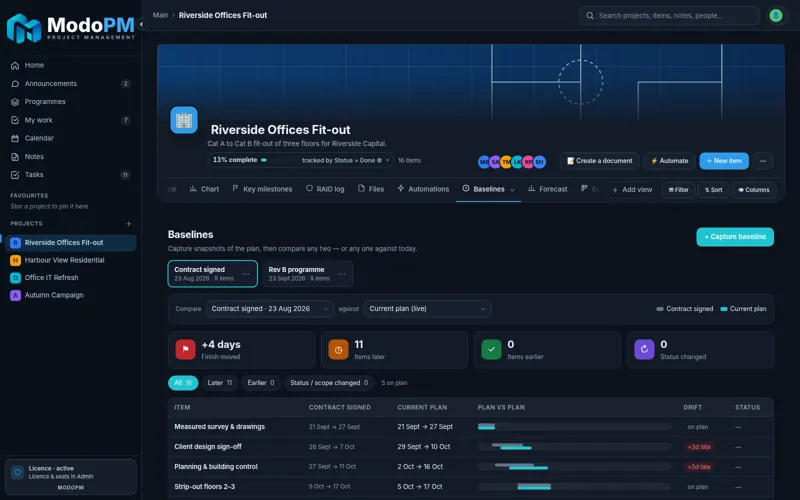Open the Sort control
Image resolution: width=800 pixels, height=500 pixels.
pos(713,190)
